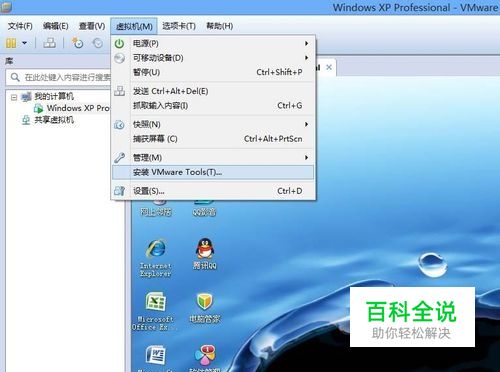Select 设置(S)... menu item

click(213, 191)
